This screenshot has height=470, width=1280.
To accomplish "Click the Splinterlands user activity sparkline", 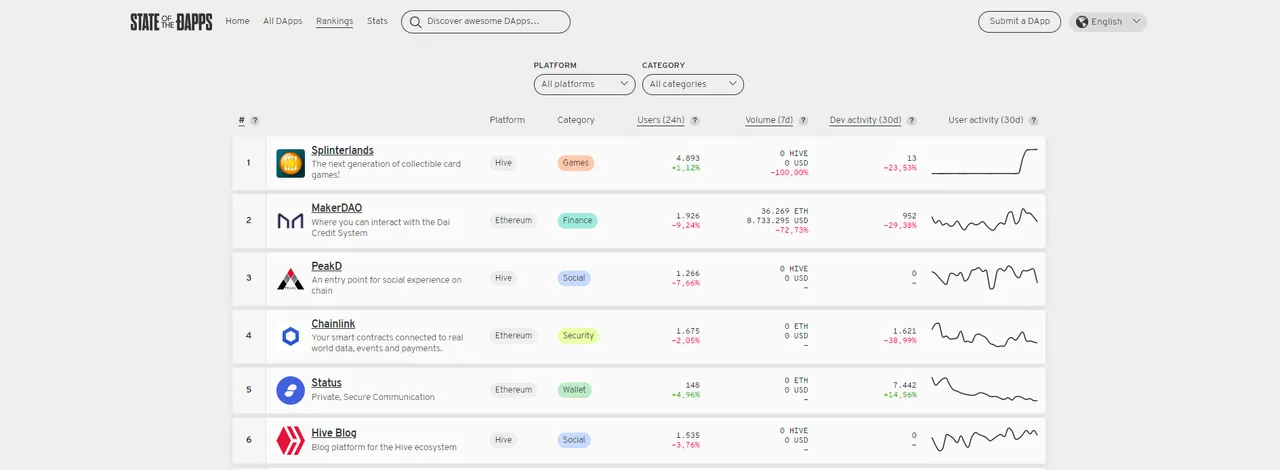I will (984, 162).
